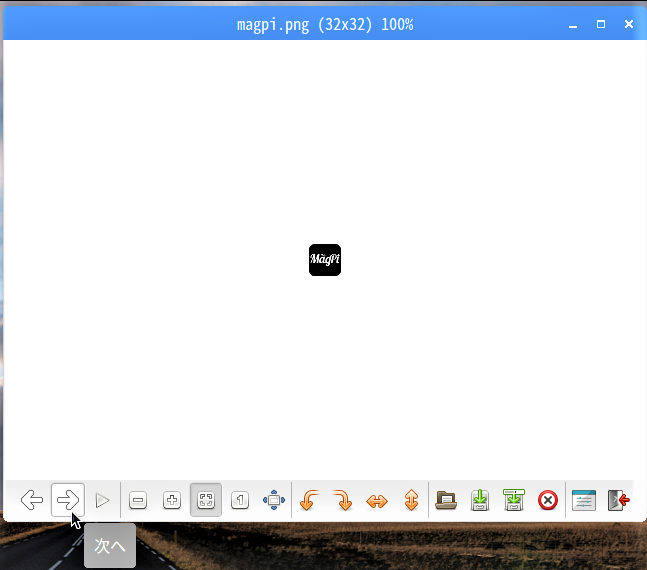Show image at original size

pos(240,500)
